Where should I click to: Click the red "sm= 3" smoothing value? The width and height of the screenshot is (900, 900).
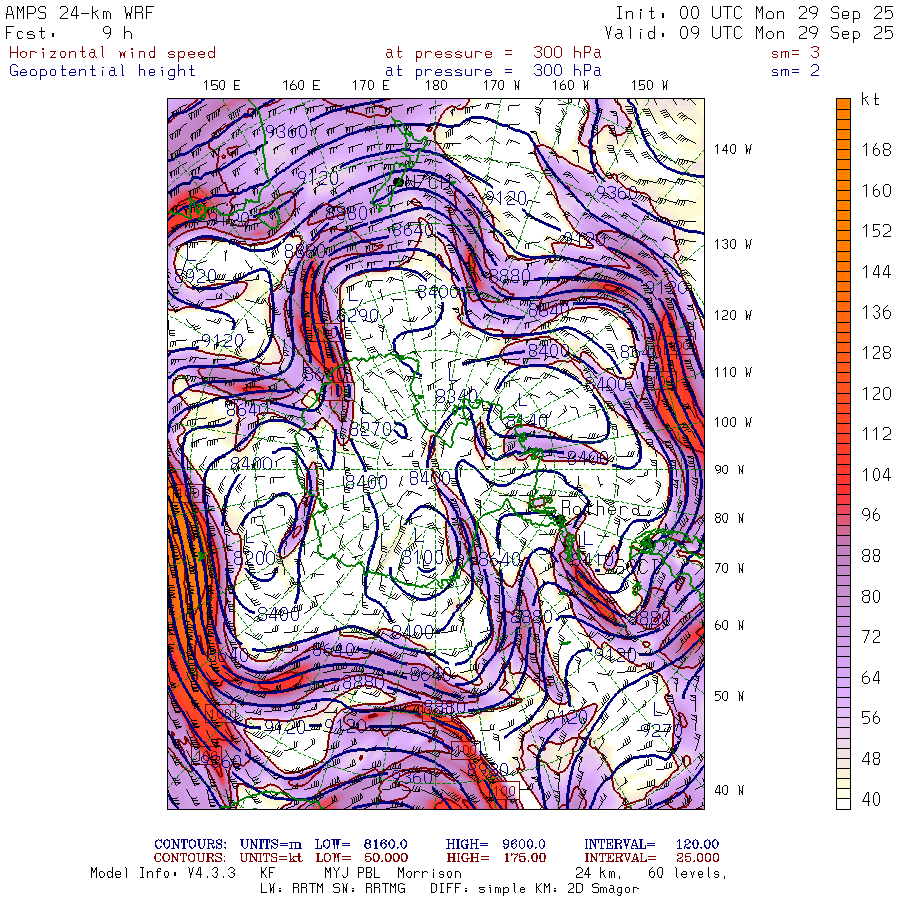point(796,53)
